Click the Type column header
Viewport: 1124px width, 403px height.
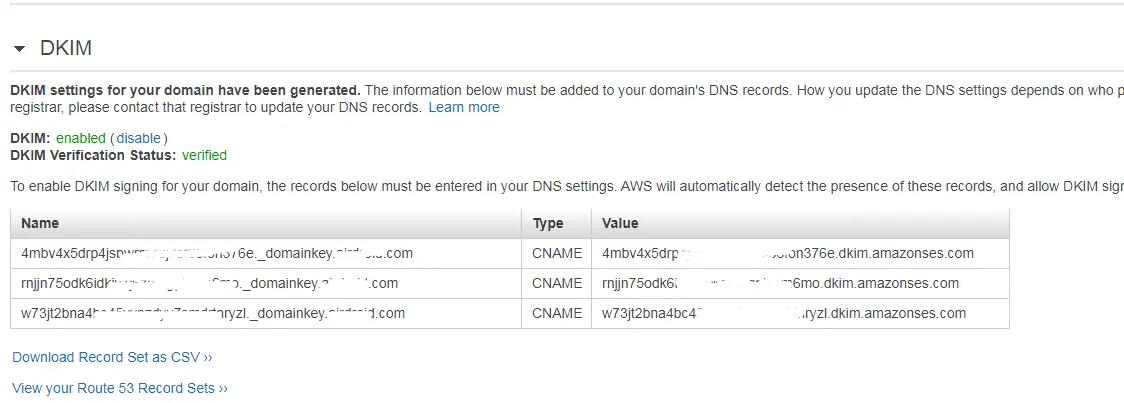(x=556, y=224)
